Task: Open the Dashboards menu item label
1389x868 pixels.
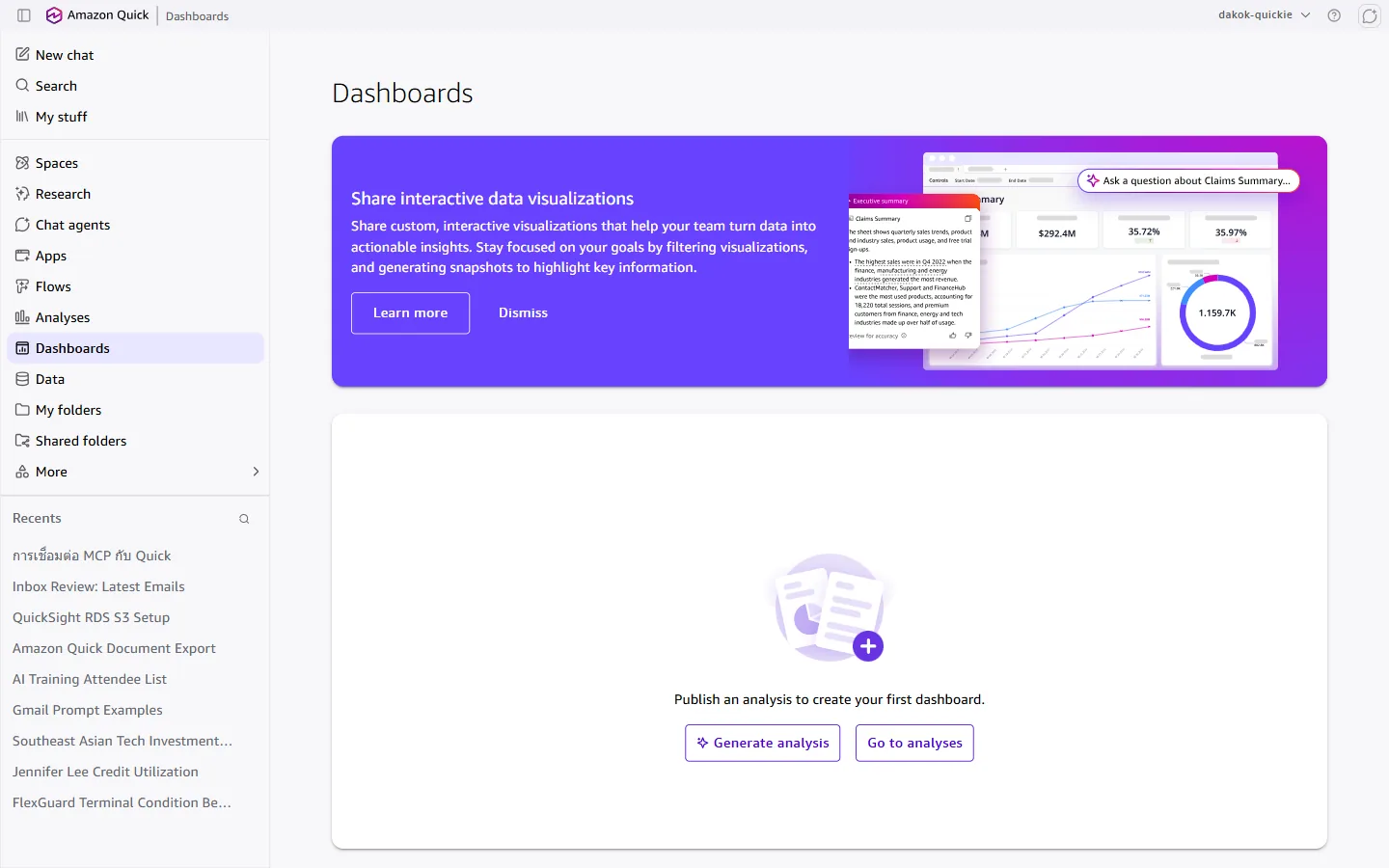Action: [x=72, y=348]
